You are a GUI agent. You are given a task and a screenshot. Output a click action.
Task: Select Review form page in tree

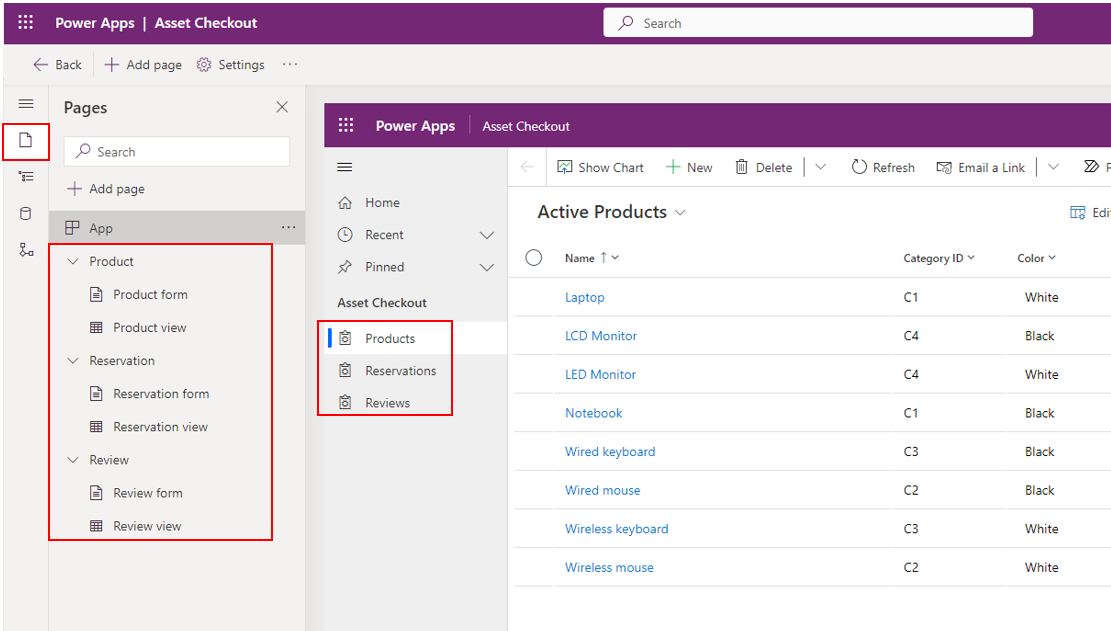[147, 493]
